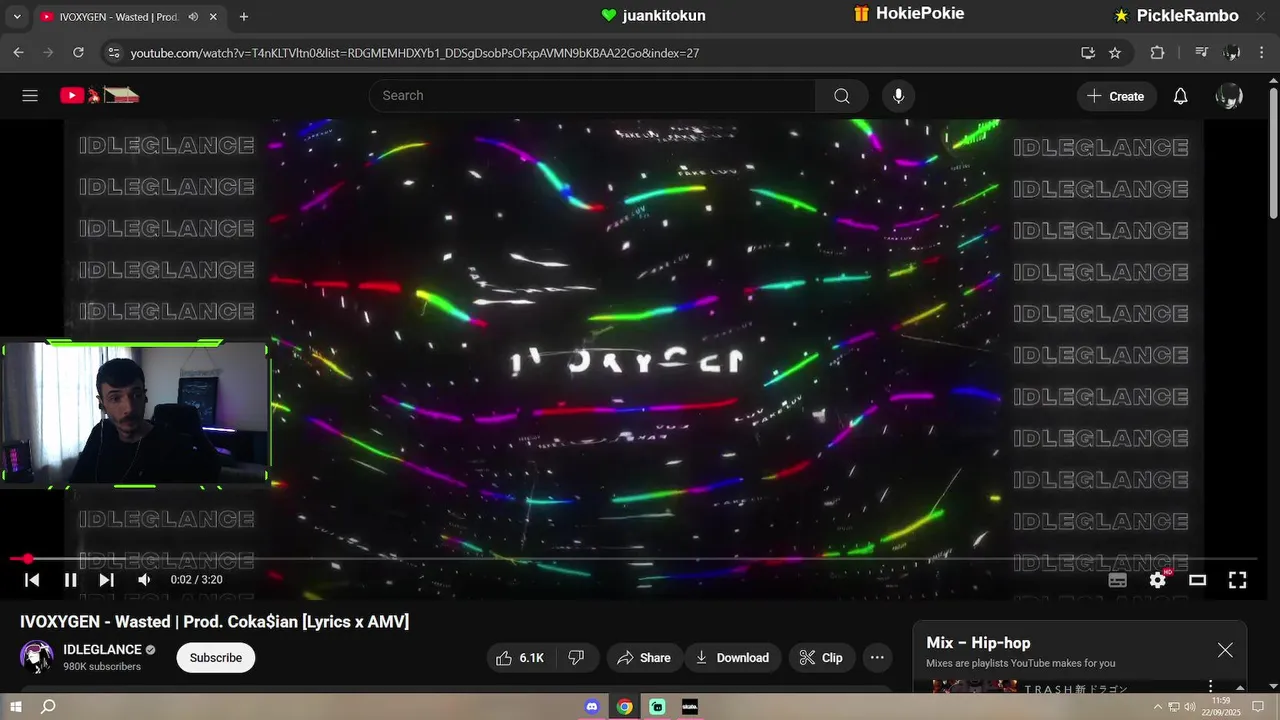This screenshot has height=720, width=1280.
Task: Open Windows taskbar search
Action: click(48, 707)
